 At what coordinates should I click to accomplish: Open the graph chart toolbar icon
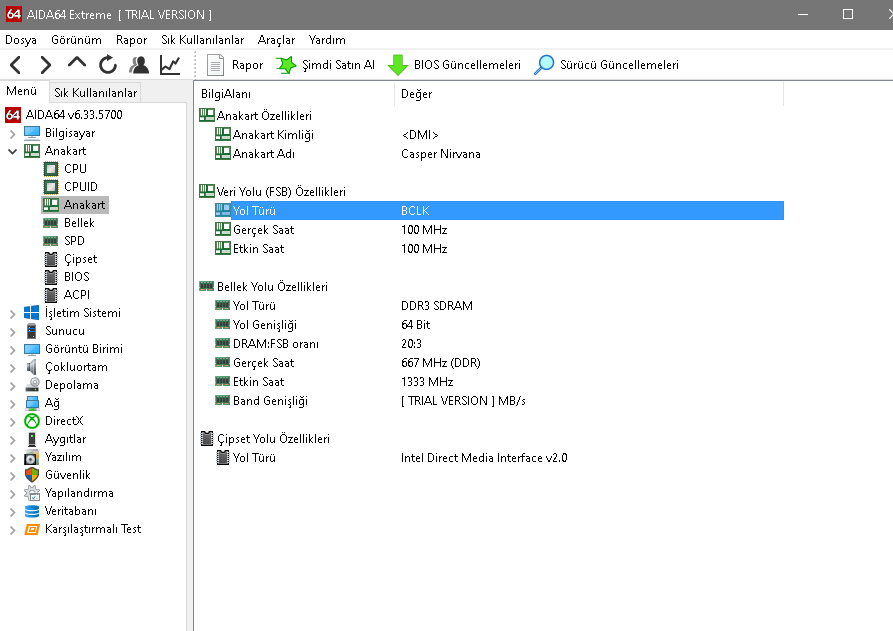pos(170,65)
